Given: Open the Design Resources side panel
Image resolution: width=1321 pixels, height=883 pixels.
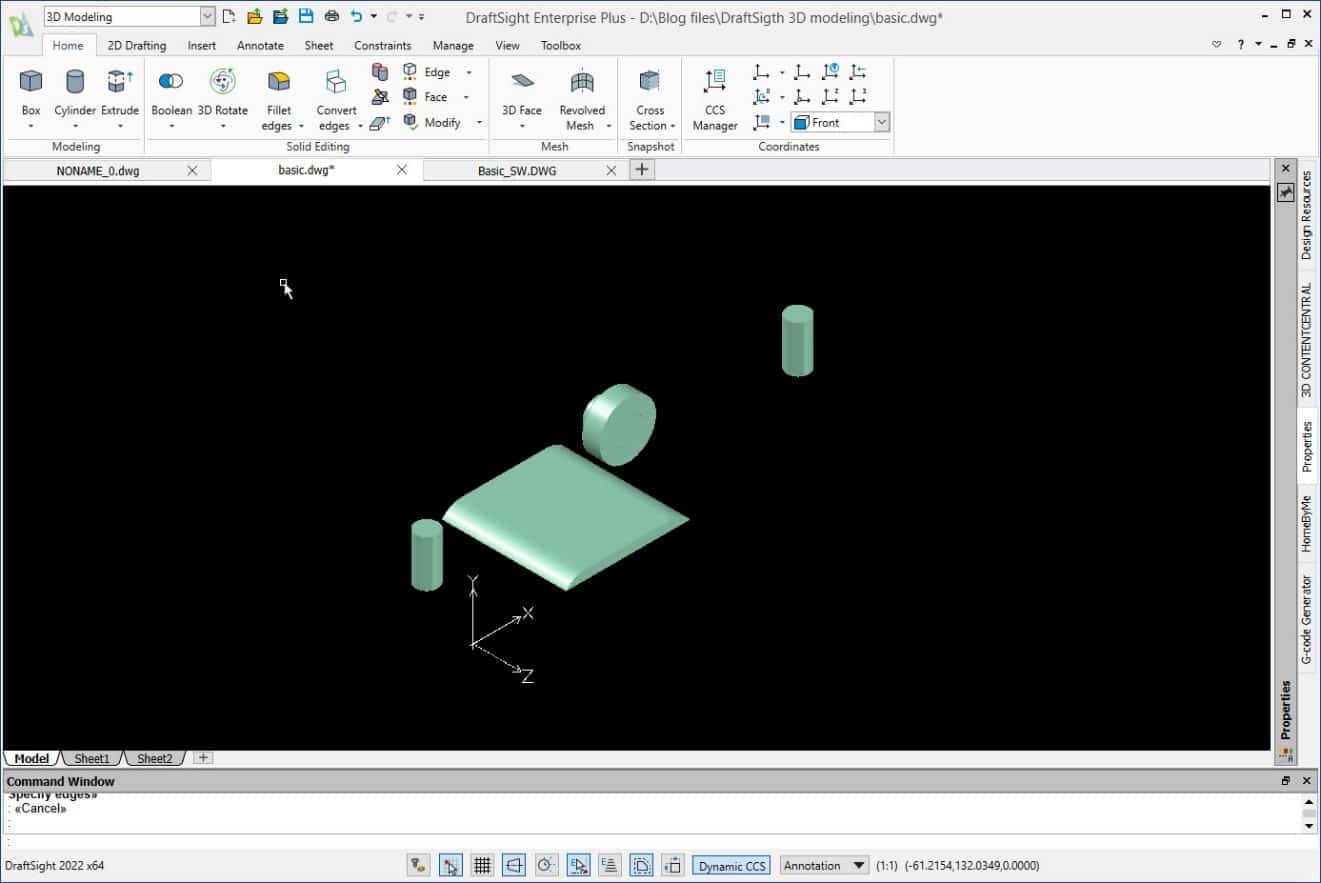Looking at the screenshot, I should [1306, 216].
